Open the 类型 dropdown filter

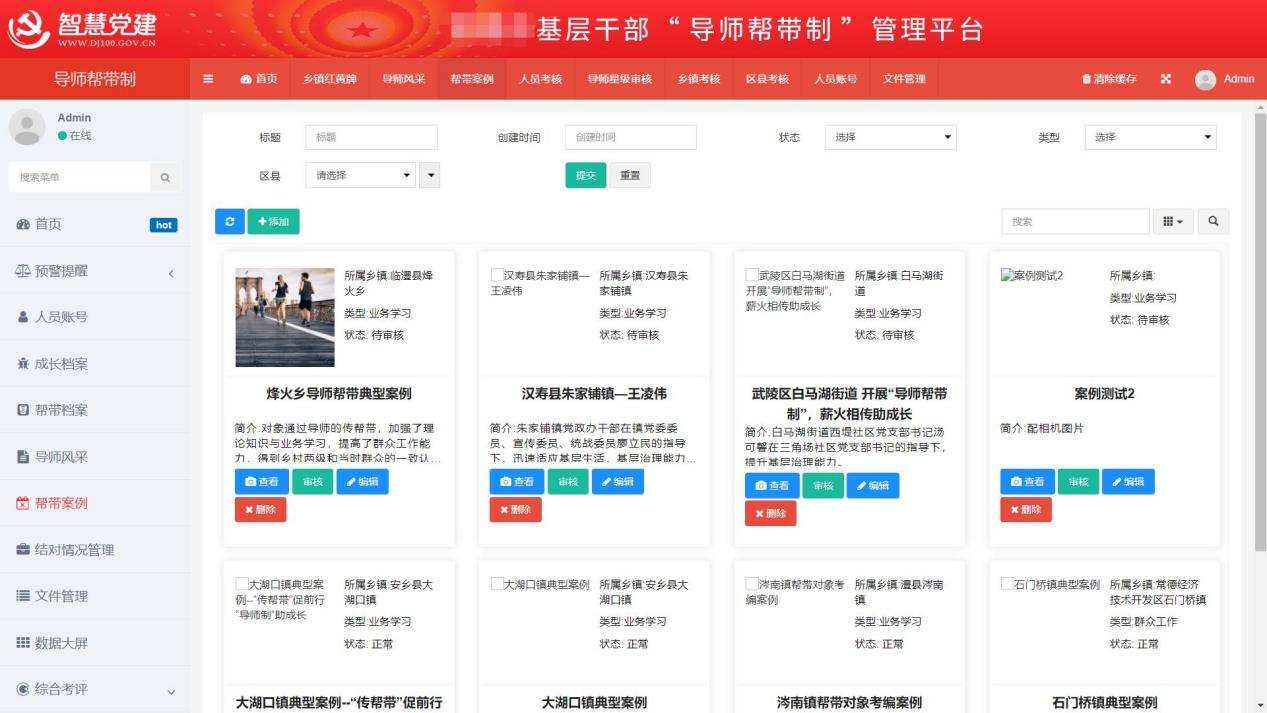1150,137
